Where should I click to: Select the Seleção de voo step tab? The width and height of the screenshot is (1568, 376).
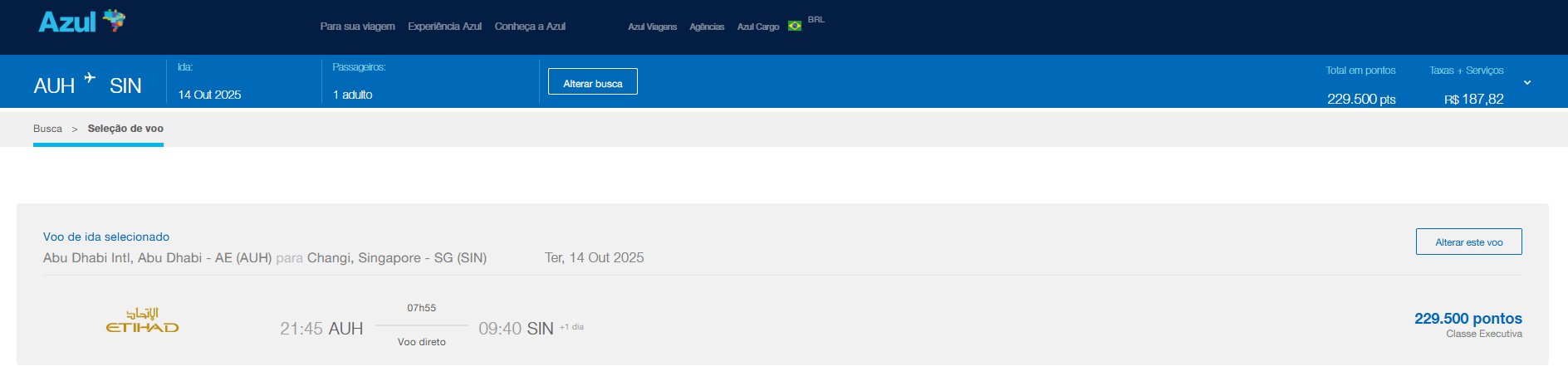point(125,129)
